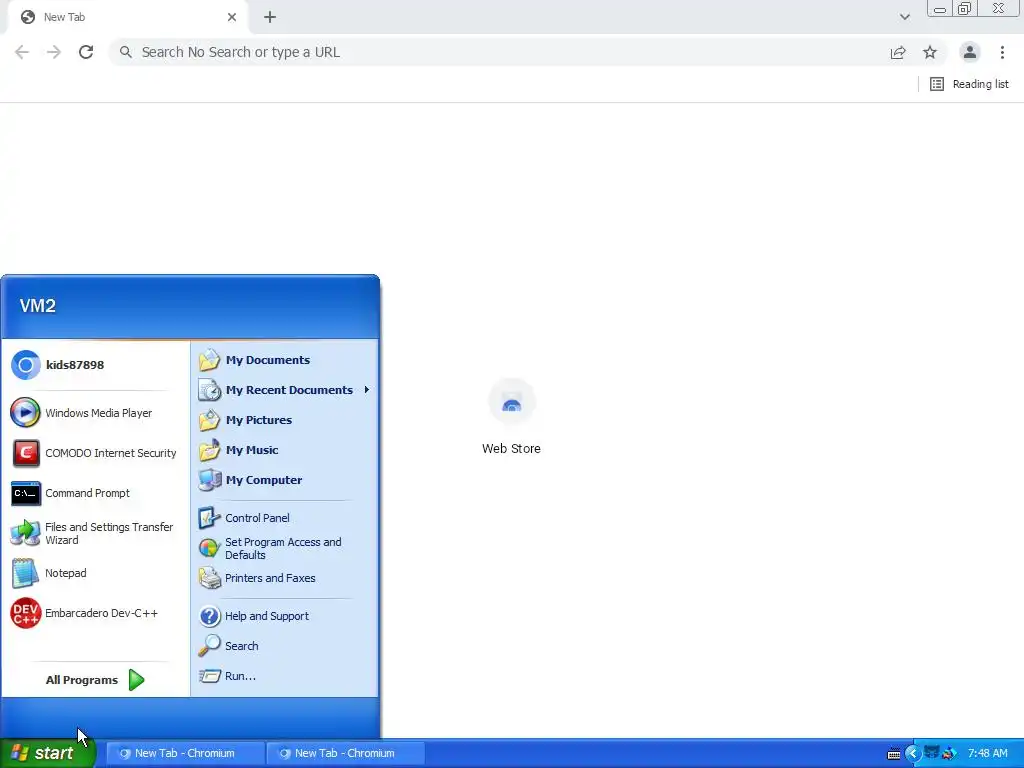
Task: Open Chromium's three-dot menu
Action: (1002, 52)
